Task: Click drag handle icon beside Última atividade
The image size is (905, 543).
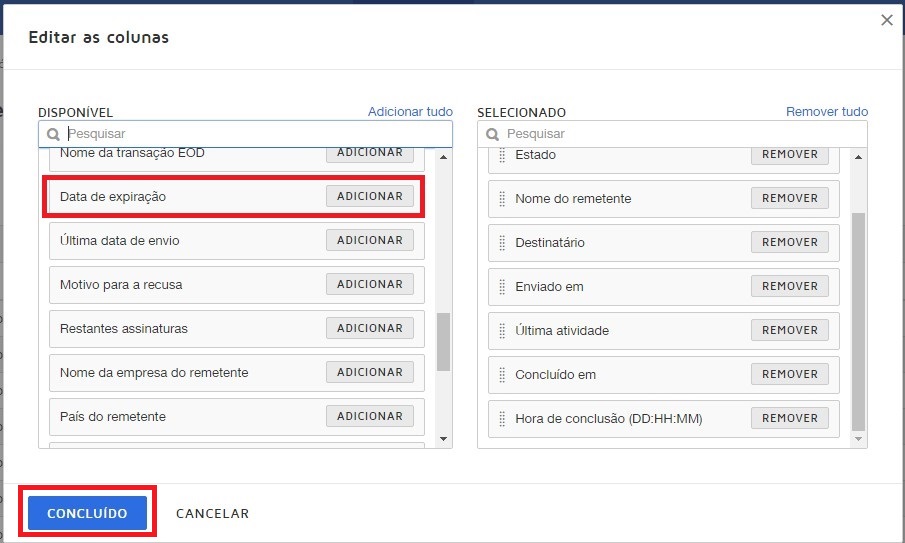Action: coord(502,331)
